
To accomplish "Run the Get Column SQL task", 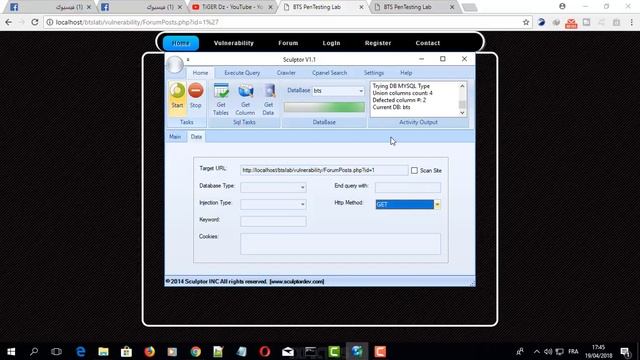I will [245, 99].
